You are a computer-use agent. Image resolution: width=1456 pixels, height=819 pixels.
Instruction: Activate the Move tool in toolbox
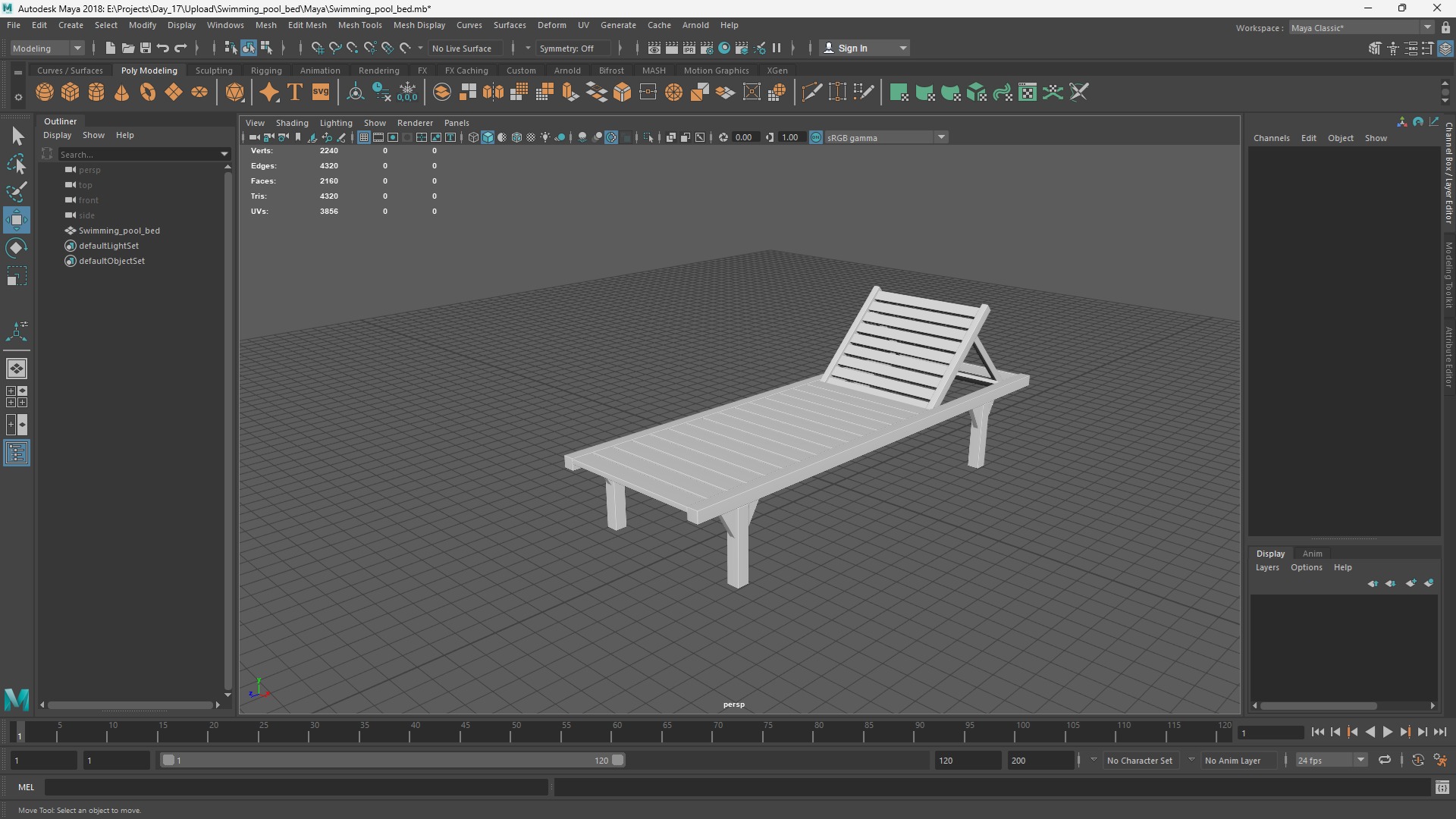point(17,221)
